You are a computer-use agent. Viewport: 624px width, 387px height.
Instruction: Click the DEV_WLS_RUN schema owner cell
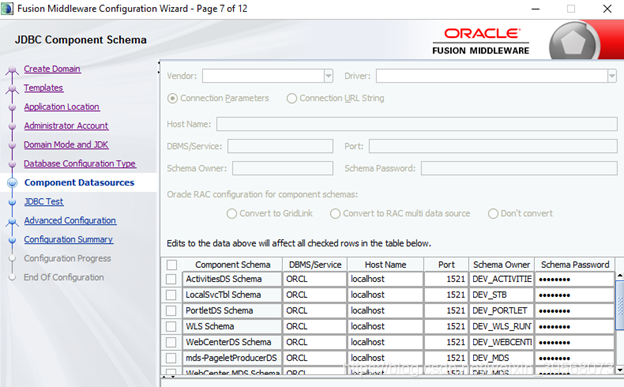[x=501, y=326]
